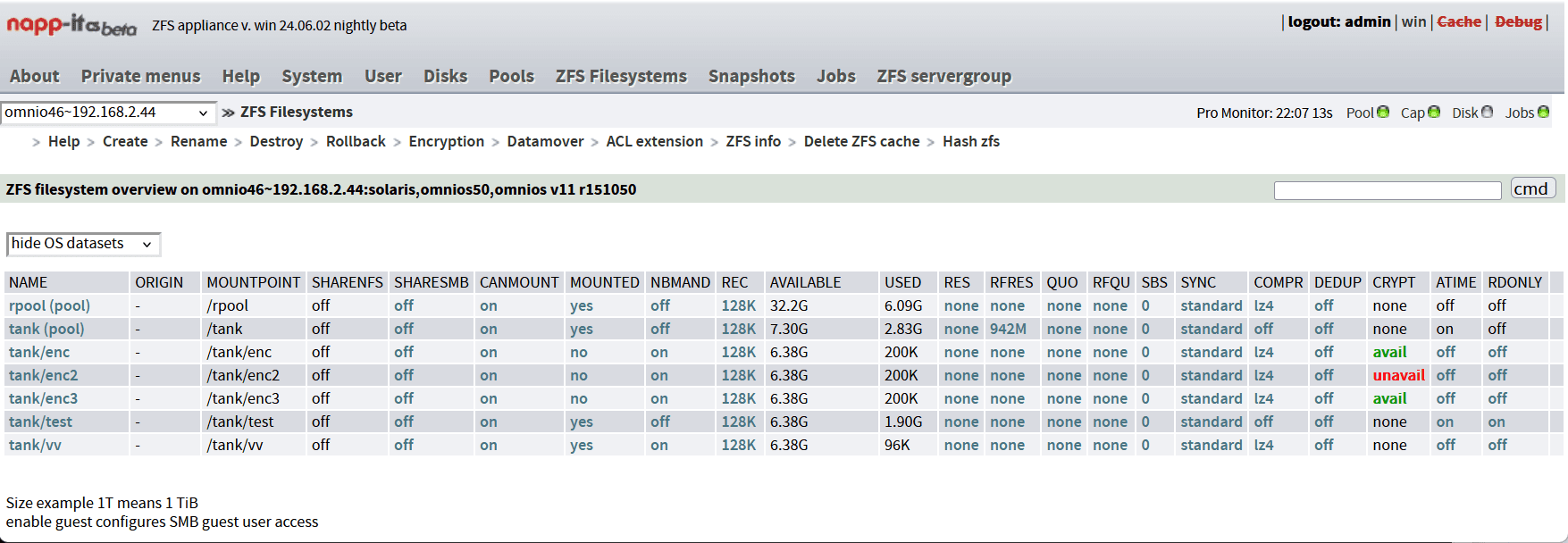Click the SYNC standard value for tank/vv
Screen dimensions: 1568x543
tap(1211, 445)
